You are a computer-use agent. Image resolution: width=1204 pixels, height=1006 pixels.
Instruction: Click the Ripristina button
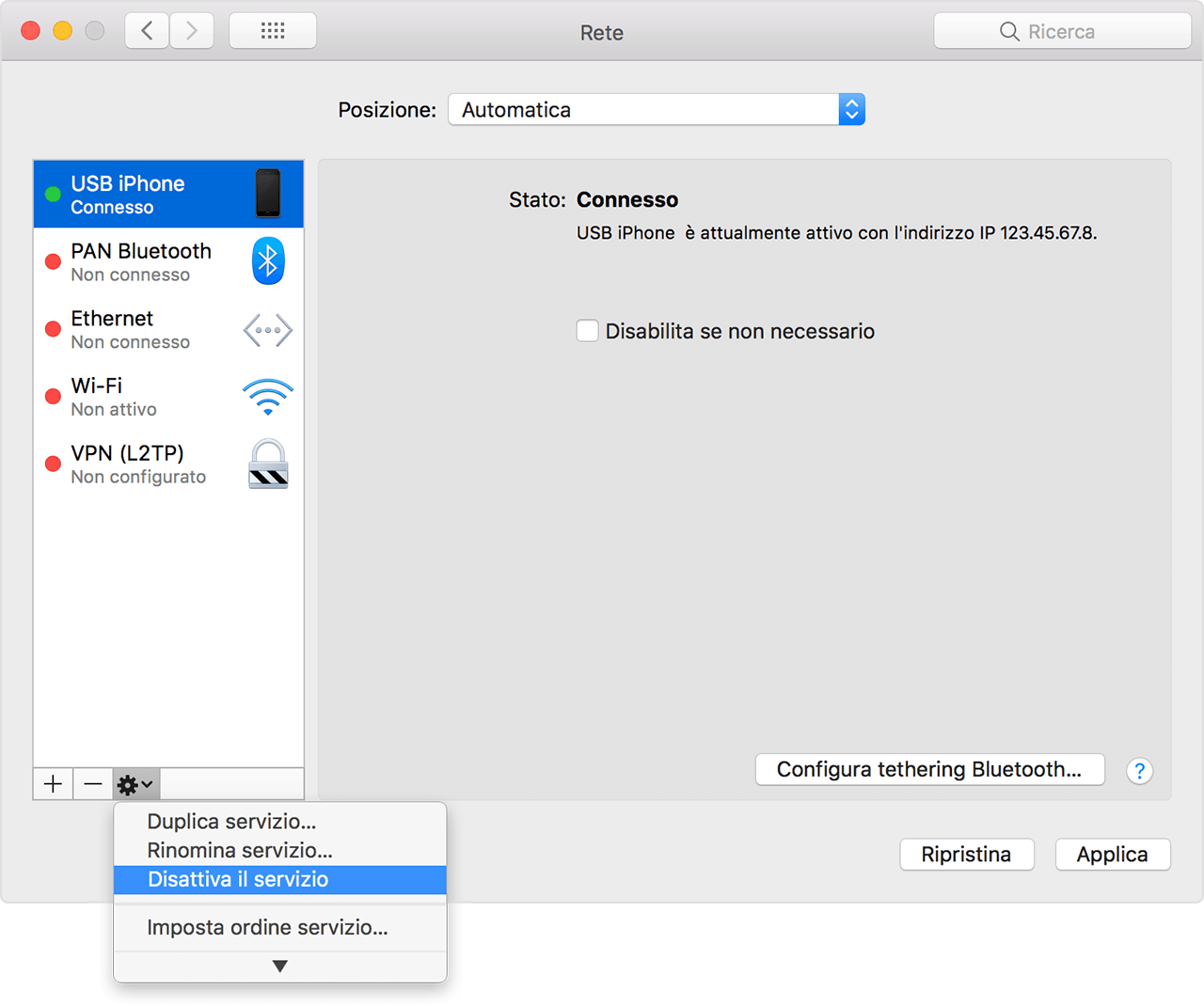tap(966, 855)
